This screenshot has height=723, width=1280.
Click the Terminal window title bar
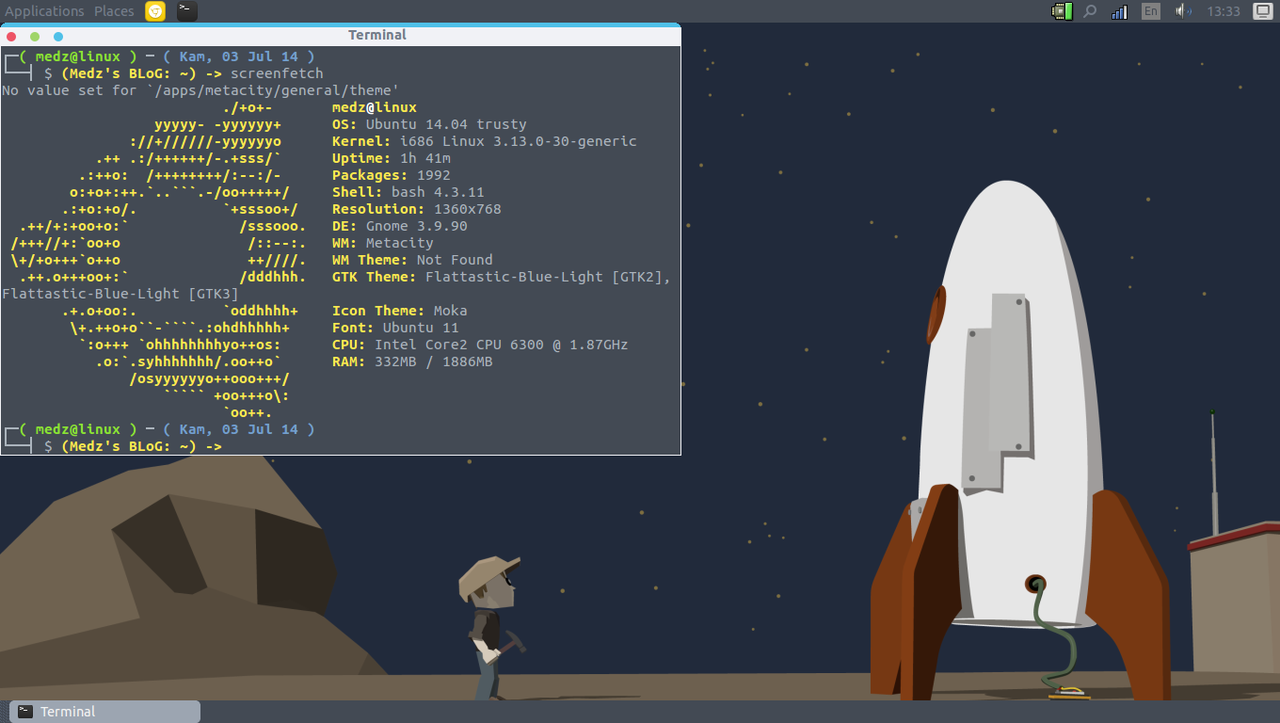[x=377, y=35]
